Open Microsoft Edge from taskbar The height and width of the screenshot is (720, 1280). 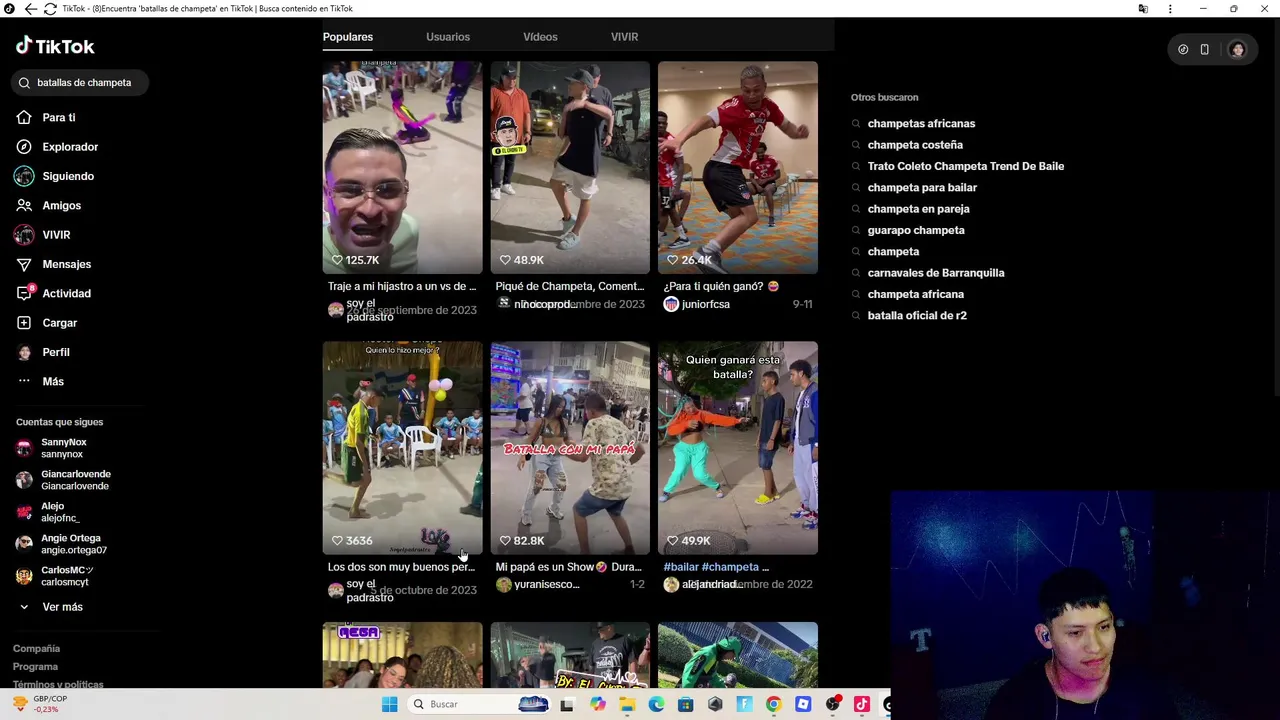[x=656, y=704]
